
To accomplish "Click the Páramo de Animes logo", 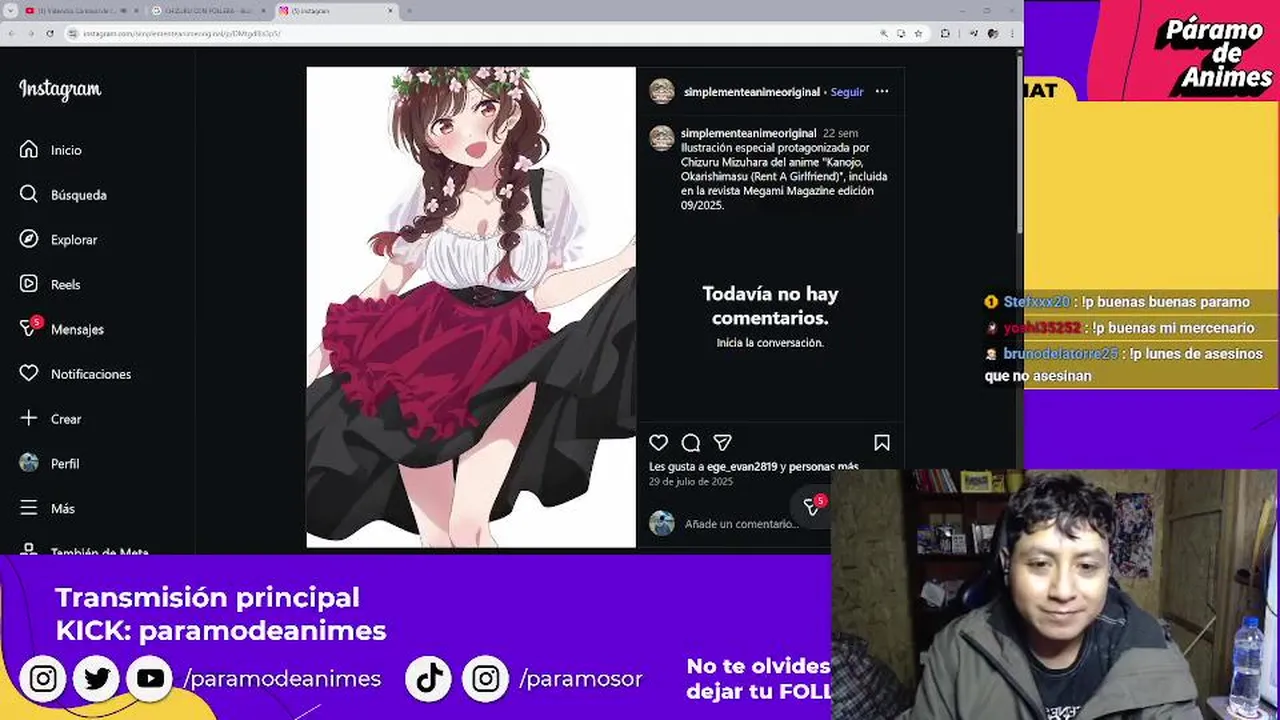I will [x=1215, y=55].
